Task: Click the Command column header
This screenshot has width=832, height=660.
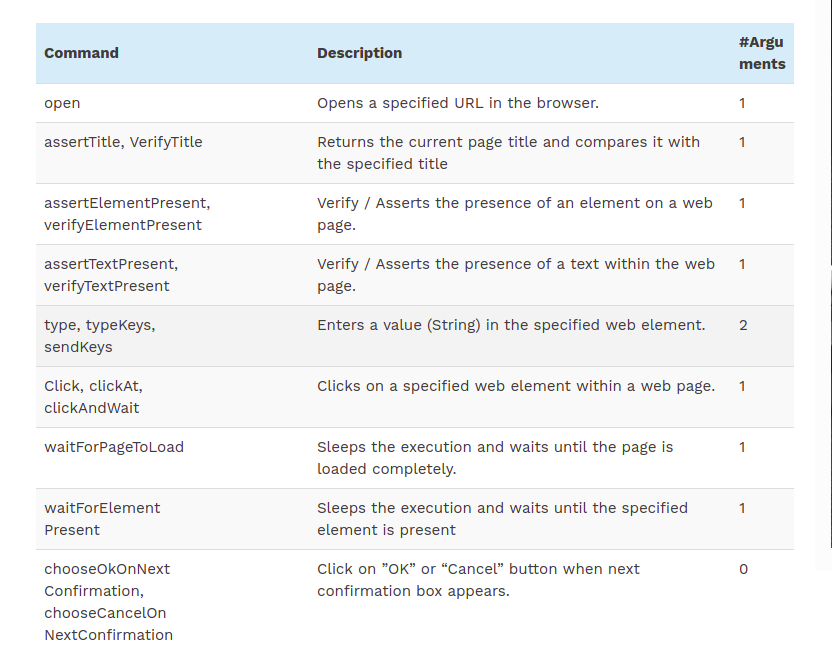Action: (81, 53)
